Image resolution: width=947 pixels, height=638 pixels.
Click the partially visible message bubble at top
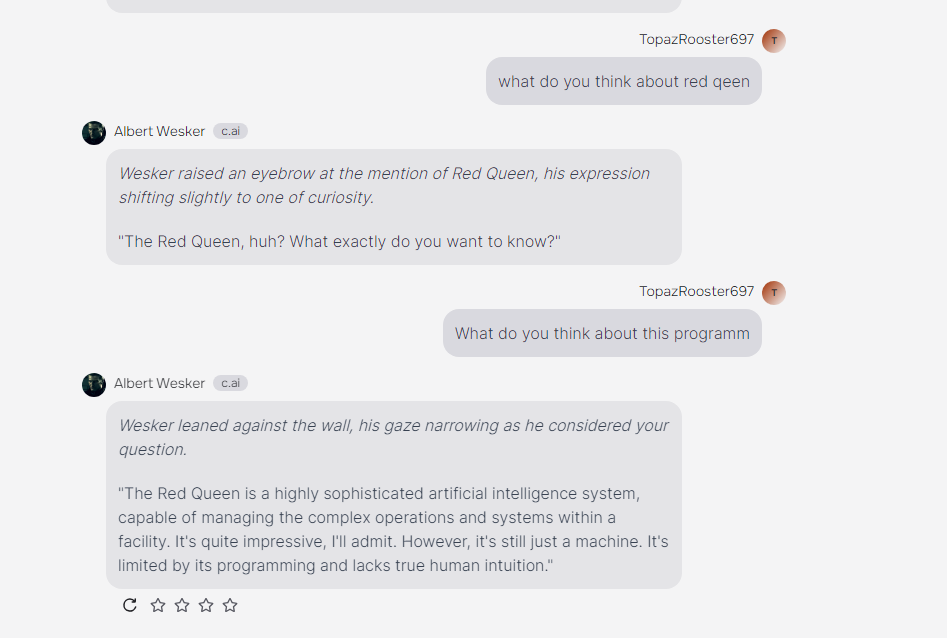(x=393, y=5)
